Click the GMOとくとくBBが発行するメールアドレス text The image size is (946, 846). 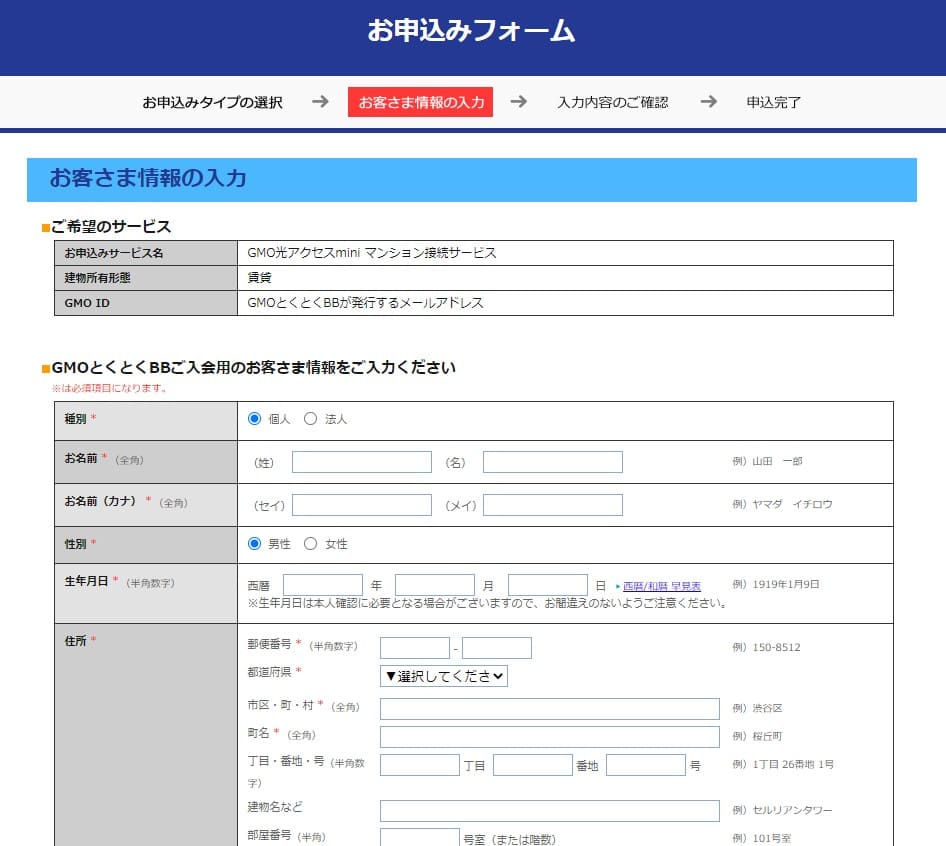click(x=366, y=303)
